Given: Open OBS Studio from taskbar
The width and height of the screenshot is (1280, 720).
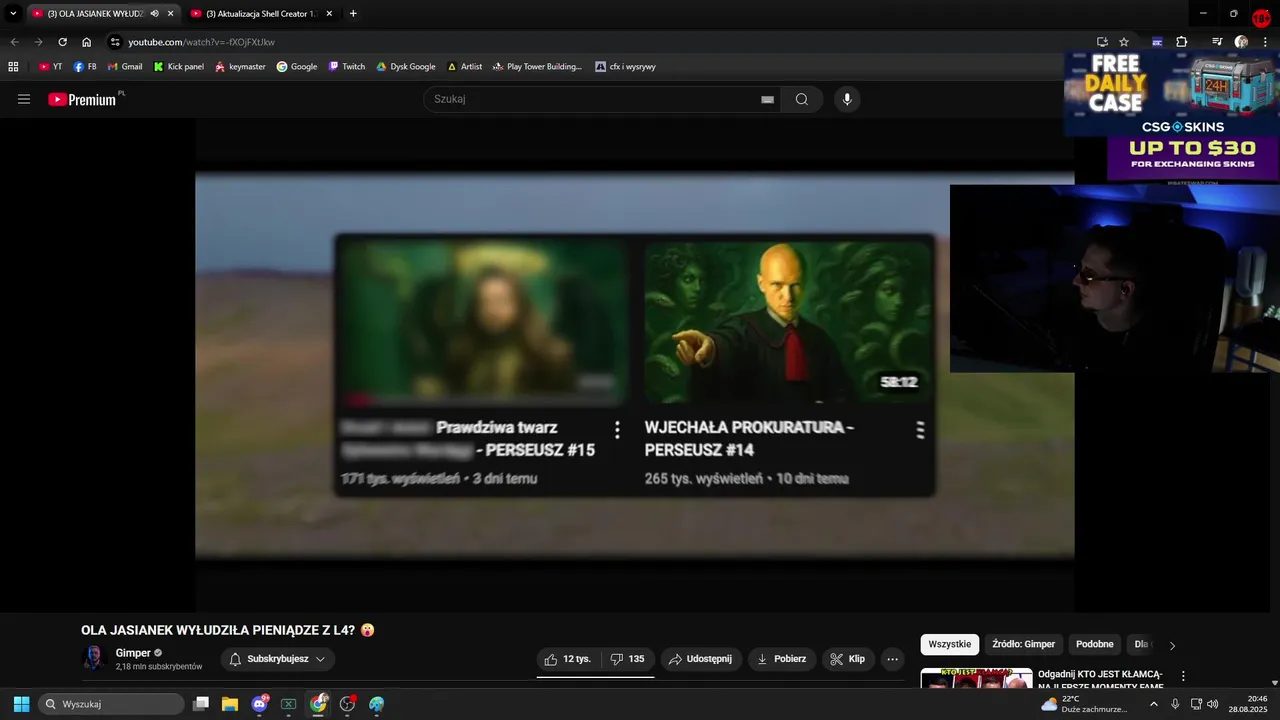Looking at the screenshot, I should (347, 704).
